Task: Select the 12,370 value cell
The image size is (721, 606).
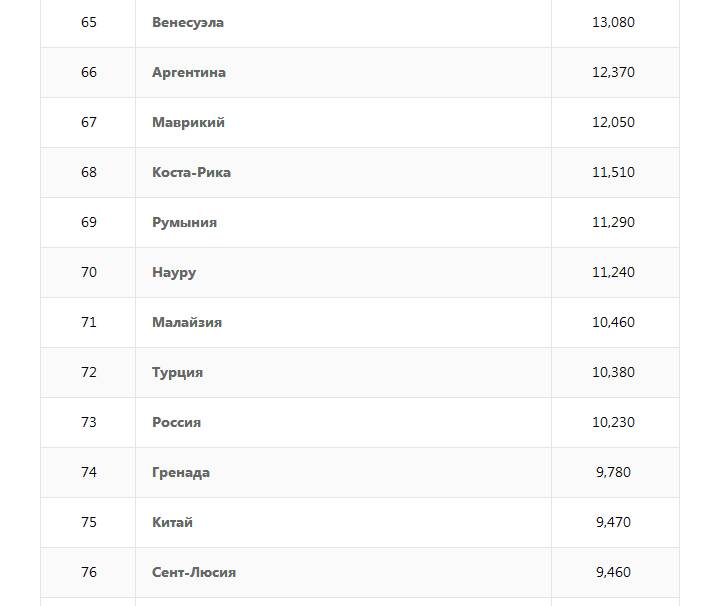Action: tap(613, 72)
